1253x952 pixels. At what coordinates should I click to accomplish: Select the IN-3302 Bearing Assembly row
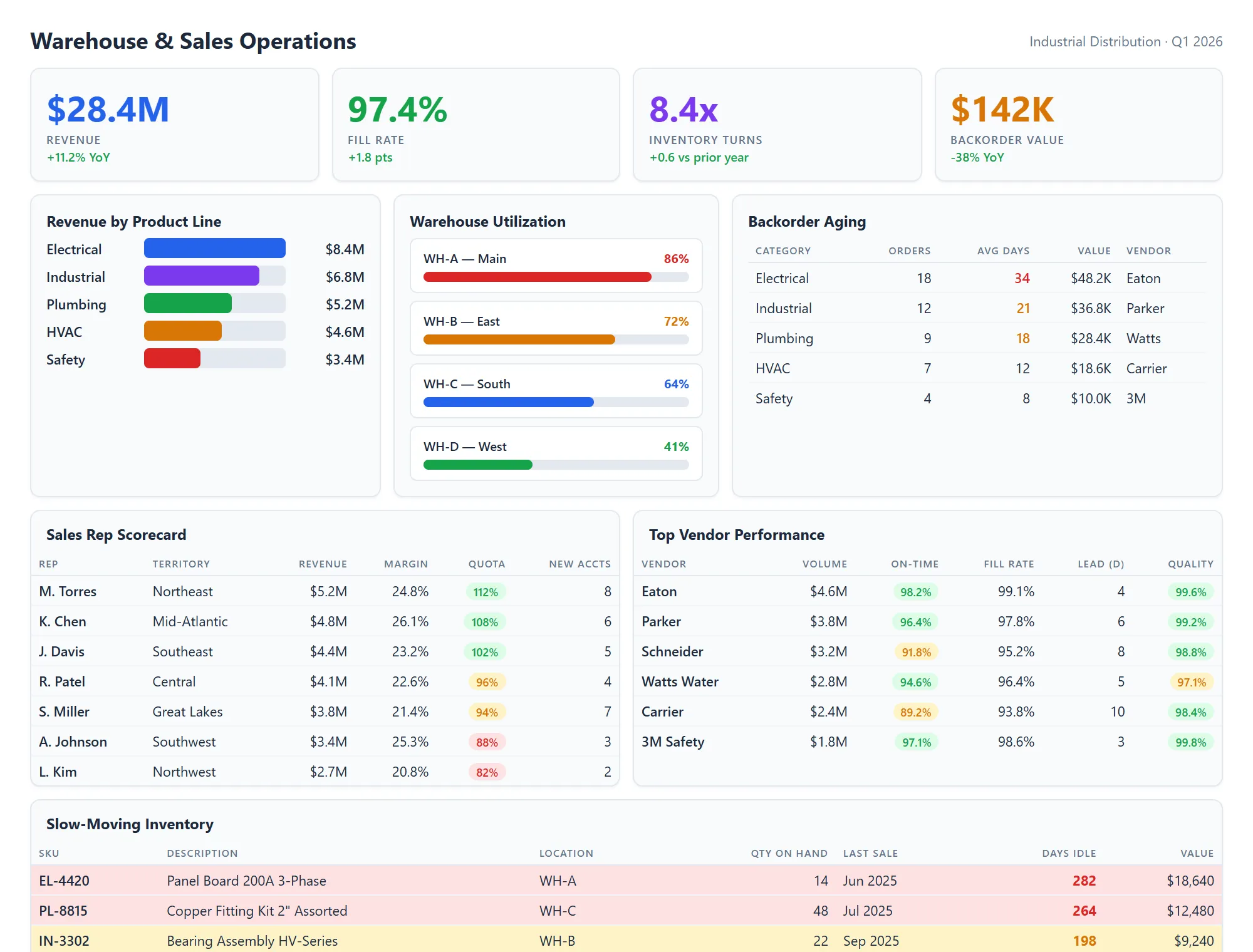pyautogui.click(x=252, y=940)
